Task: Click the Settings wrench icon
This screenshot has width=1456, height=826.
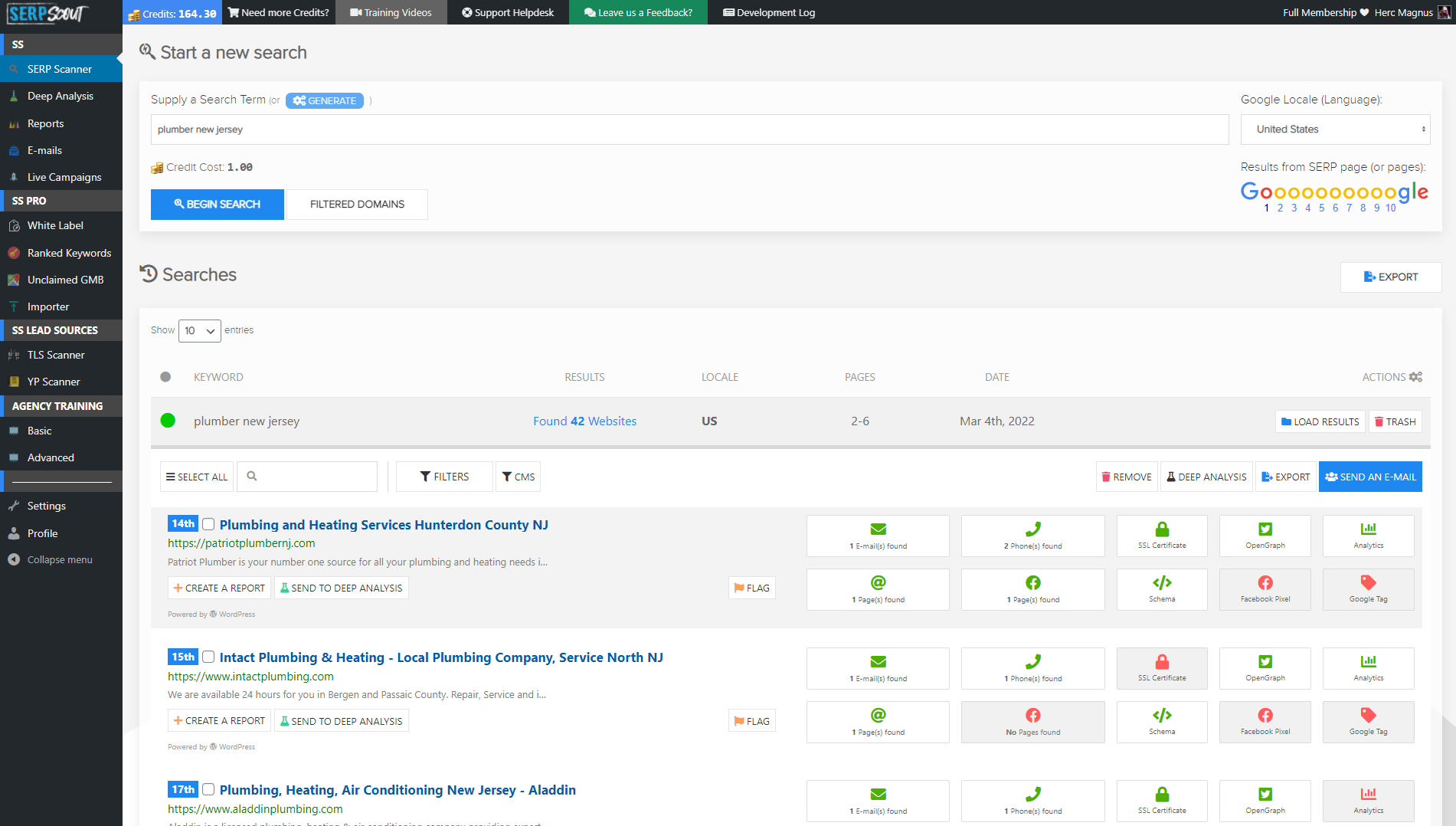Action: (14, 506)
